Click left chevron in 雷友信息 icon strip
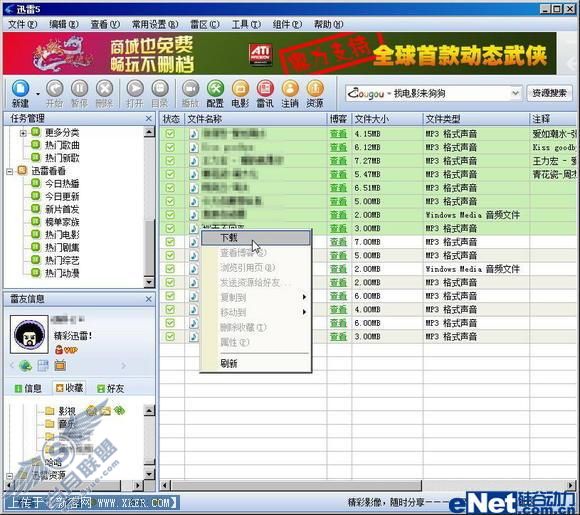 12,366
